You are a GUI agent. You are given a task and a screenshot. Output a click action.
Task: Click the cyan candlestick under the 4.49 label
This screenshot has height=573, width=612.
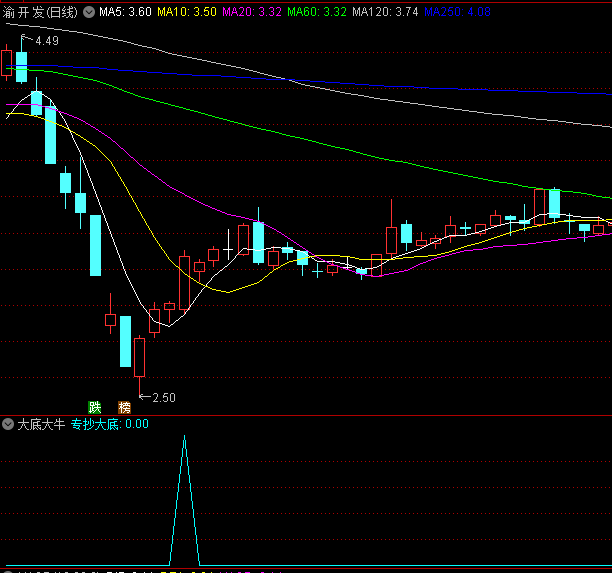(x=21, y=67)
